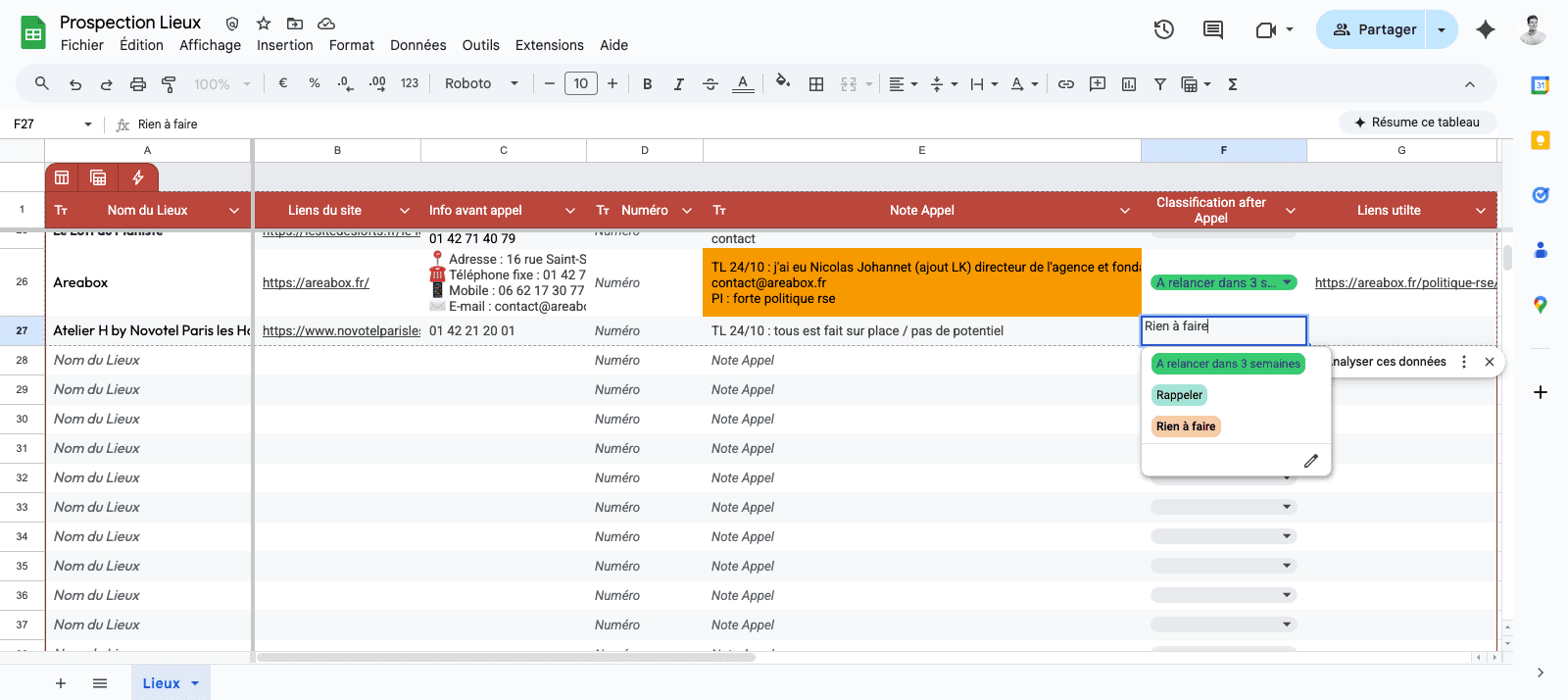
Task: Toggle strikethrough formatting
Action: pos(710,84)
